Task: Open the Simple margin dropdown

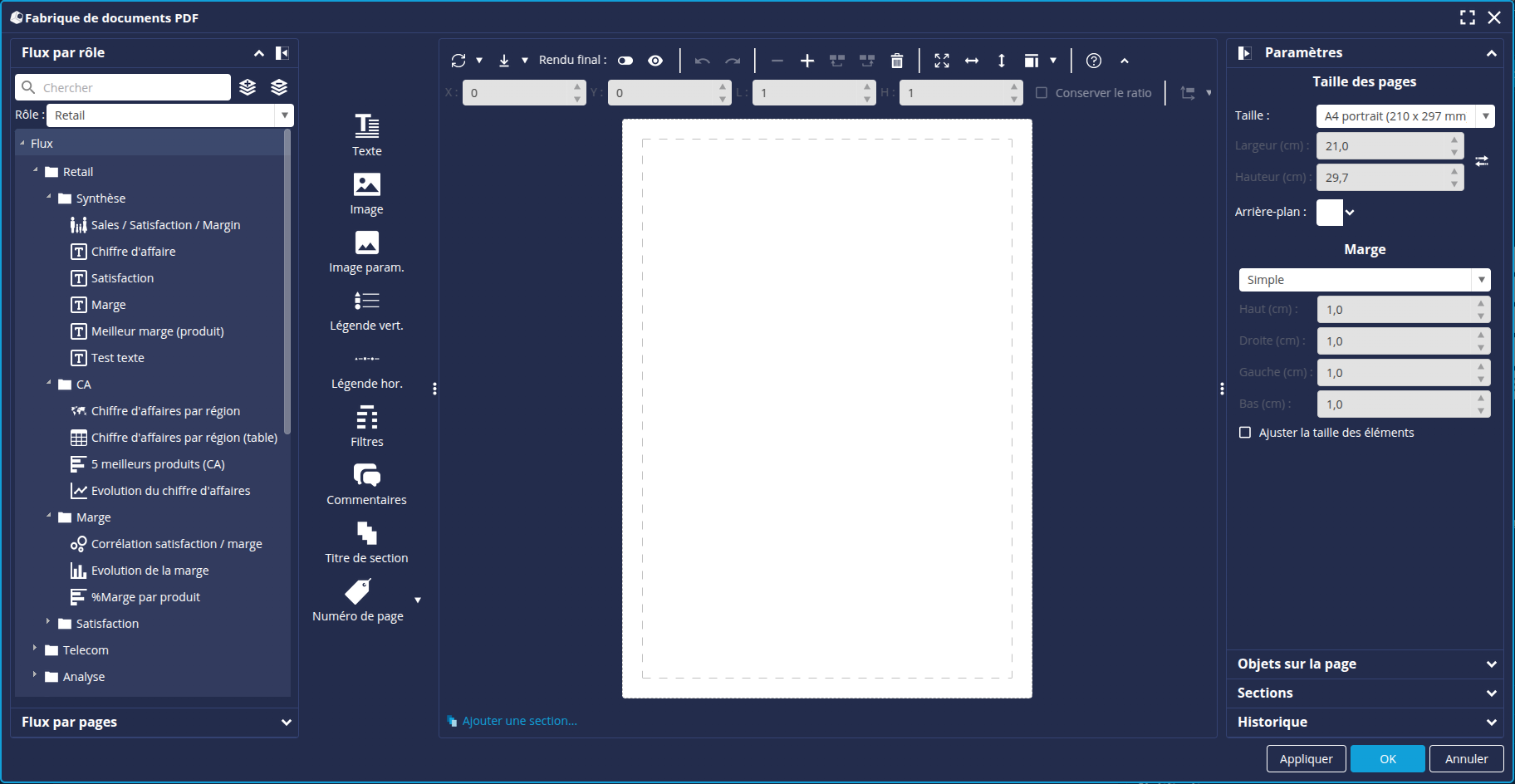Action: click(x=1482, y=280)
